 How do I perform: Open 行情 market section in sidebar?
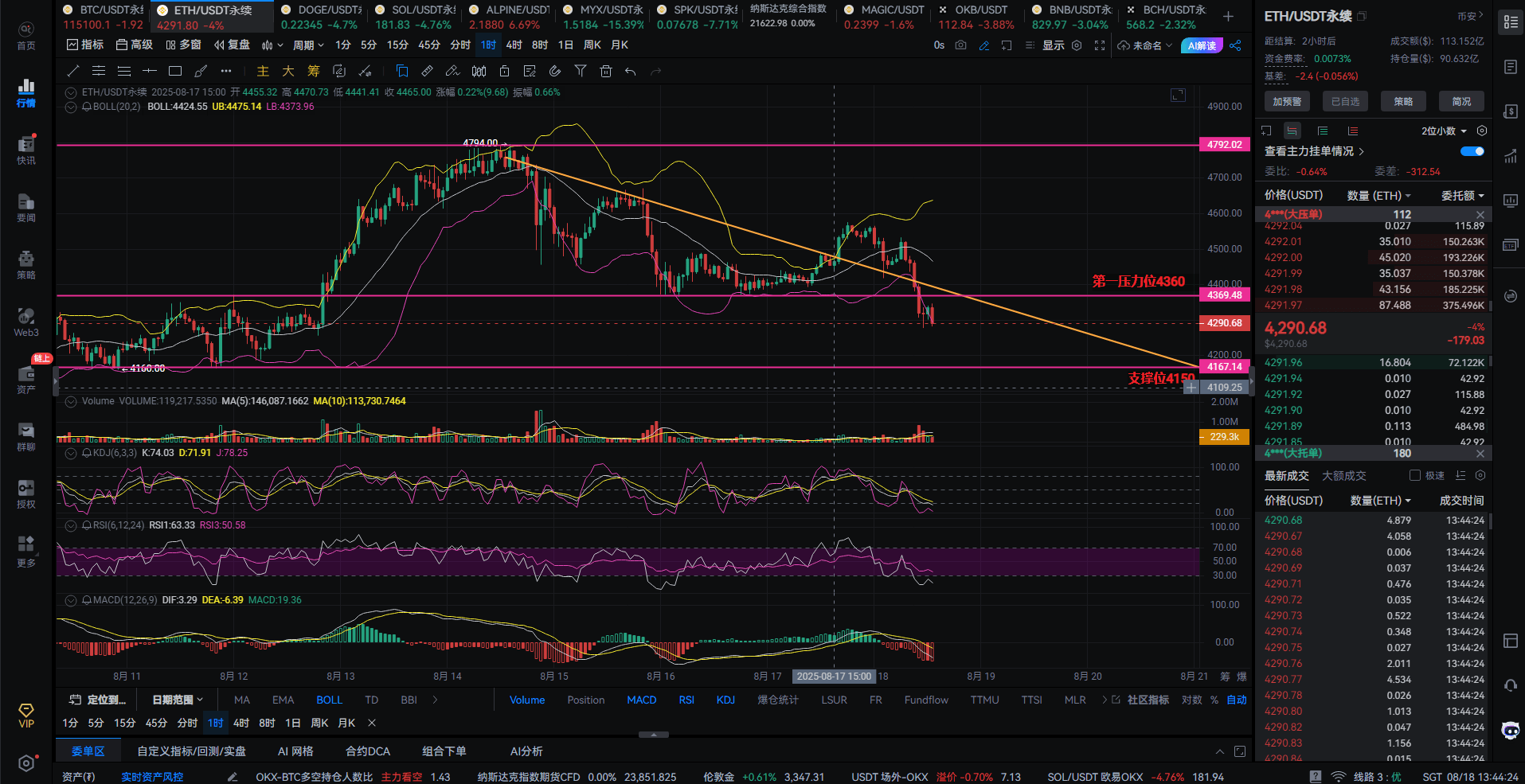26,92
